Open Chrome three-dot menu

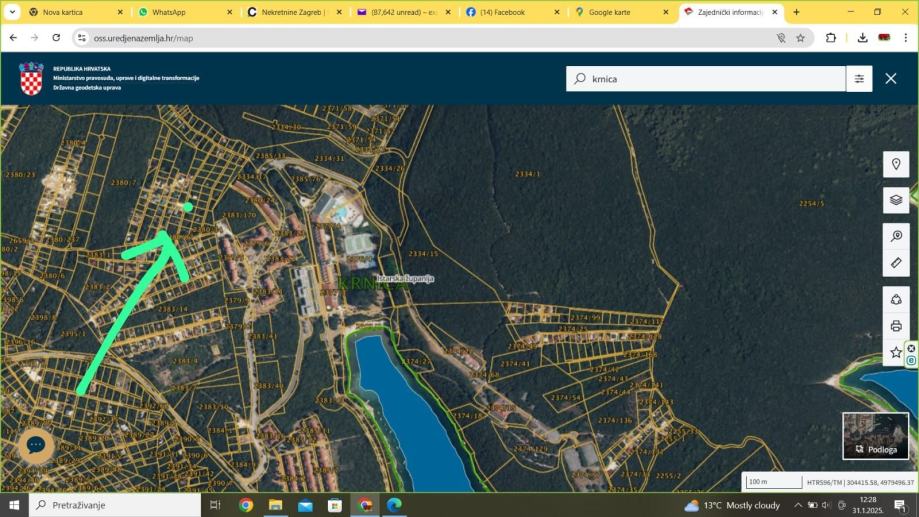tap(906, 37)
